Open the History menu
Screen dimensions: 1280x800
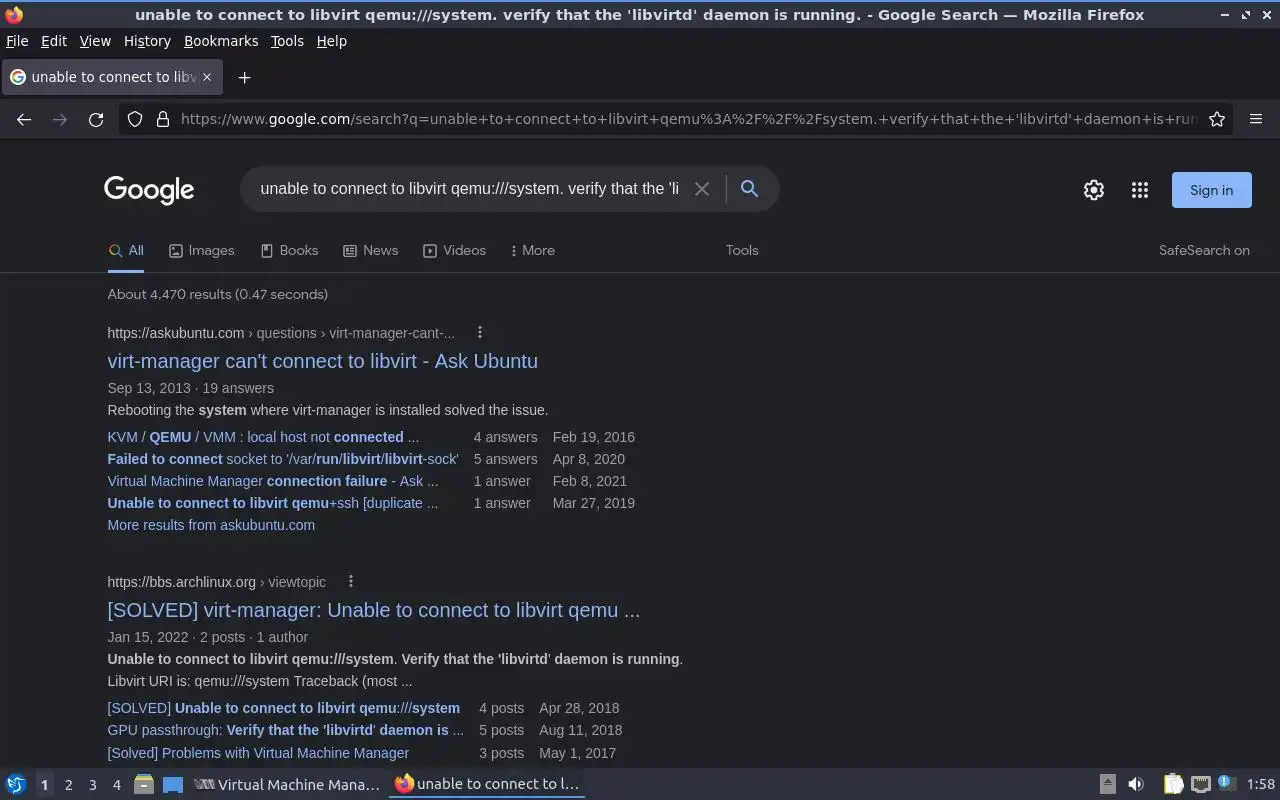147,41
